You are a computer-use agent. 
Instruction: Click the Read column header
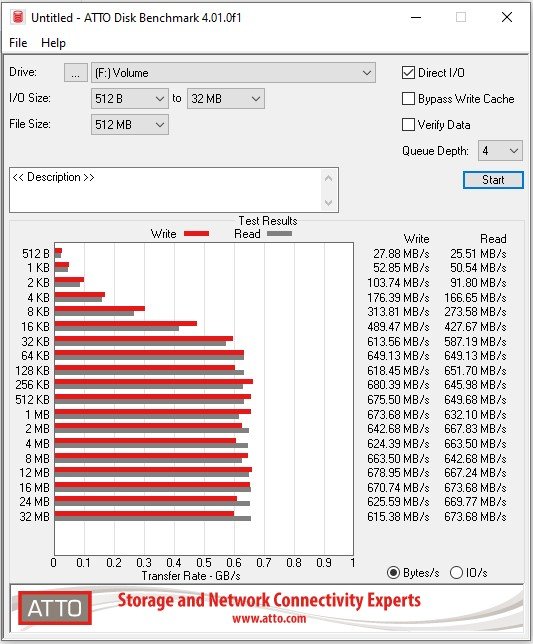[493, 239]
